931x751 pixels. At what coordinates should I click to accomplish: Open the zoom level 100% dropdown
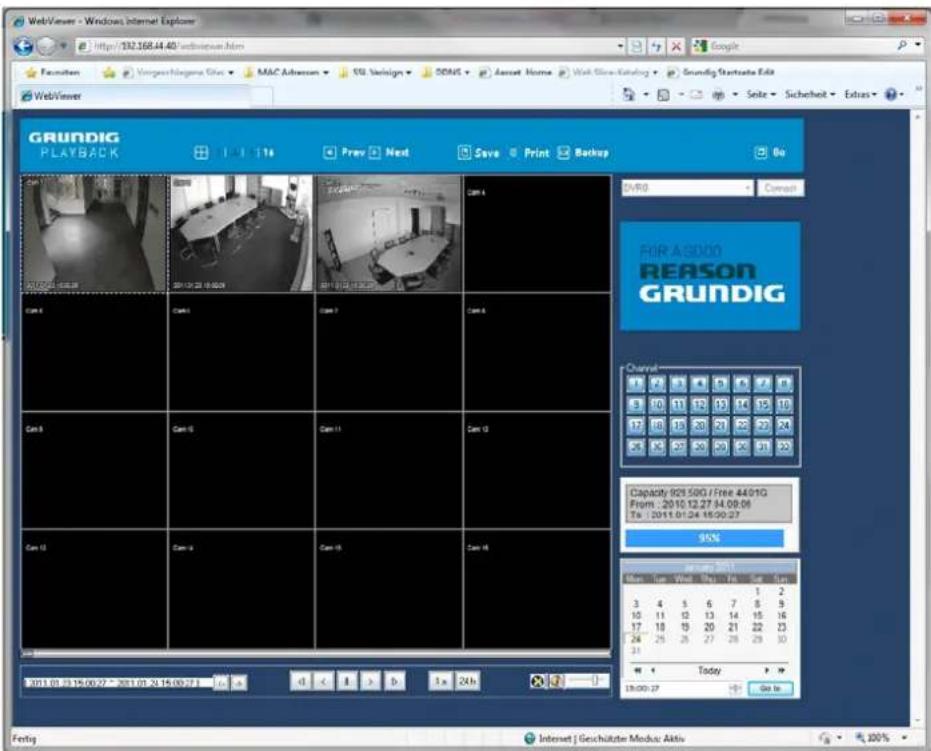904,738
